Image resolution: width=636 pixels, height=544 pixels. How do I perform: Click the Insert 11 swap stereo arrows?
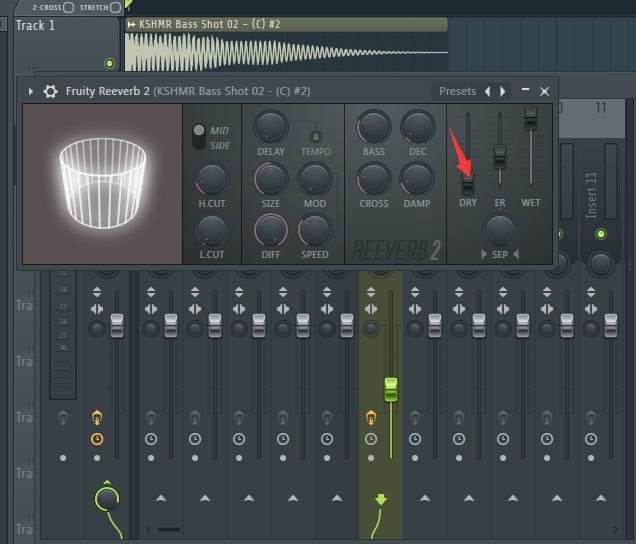point(591,309)
